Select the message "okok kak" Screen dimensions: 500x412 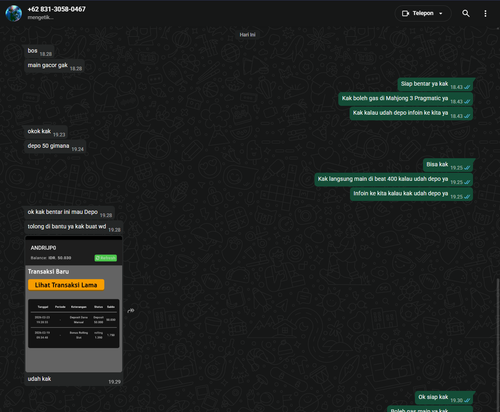[46, 132]
